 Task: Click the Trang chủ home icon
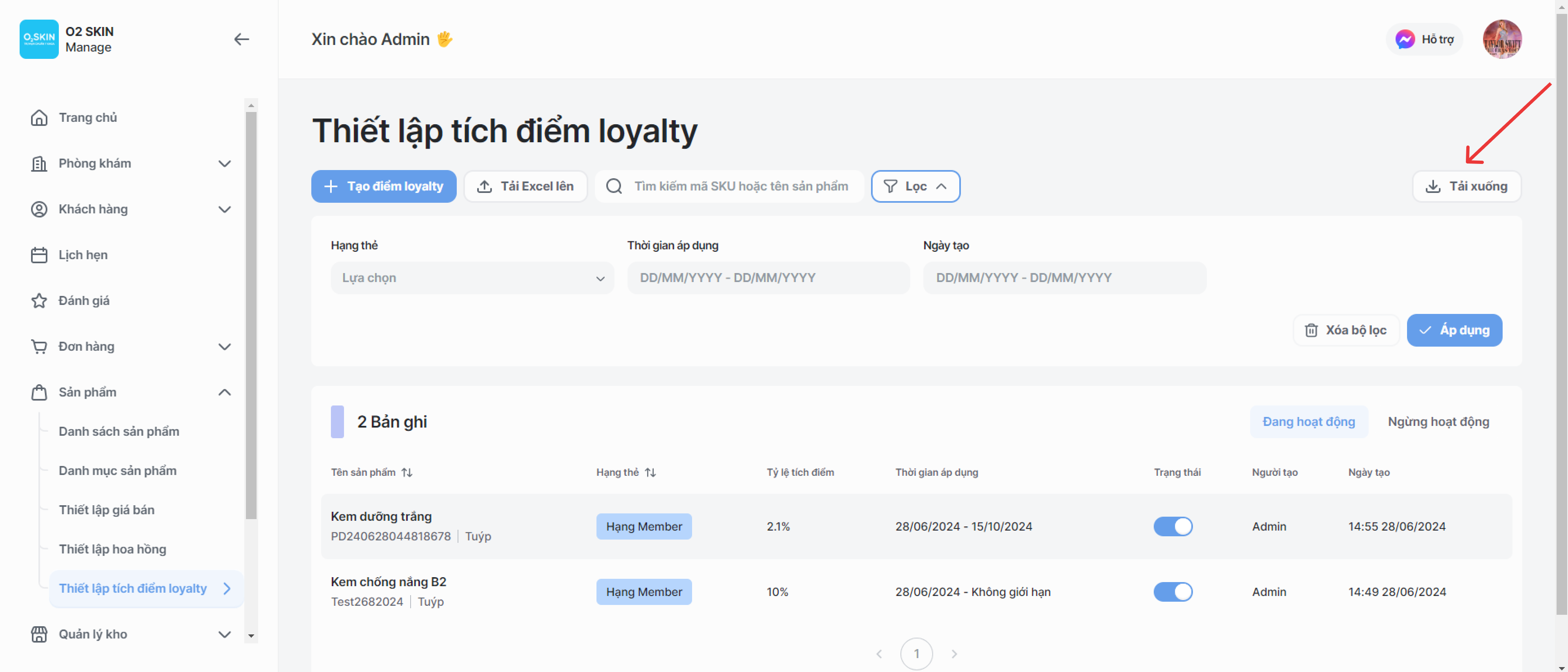click(x=39, y=118)
